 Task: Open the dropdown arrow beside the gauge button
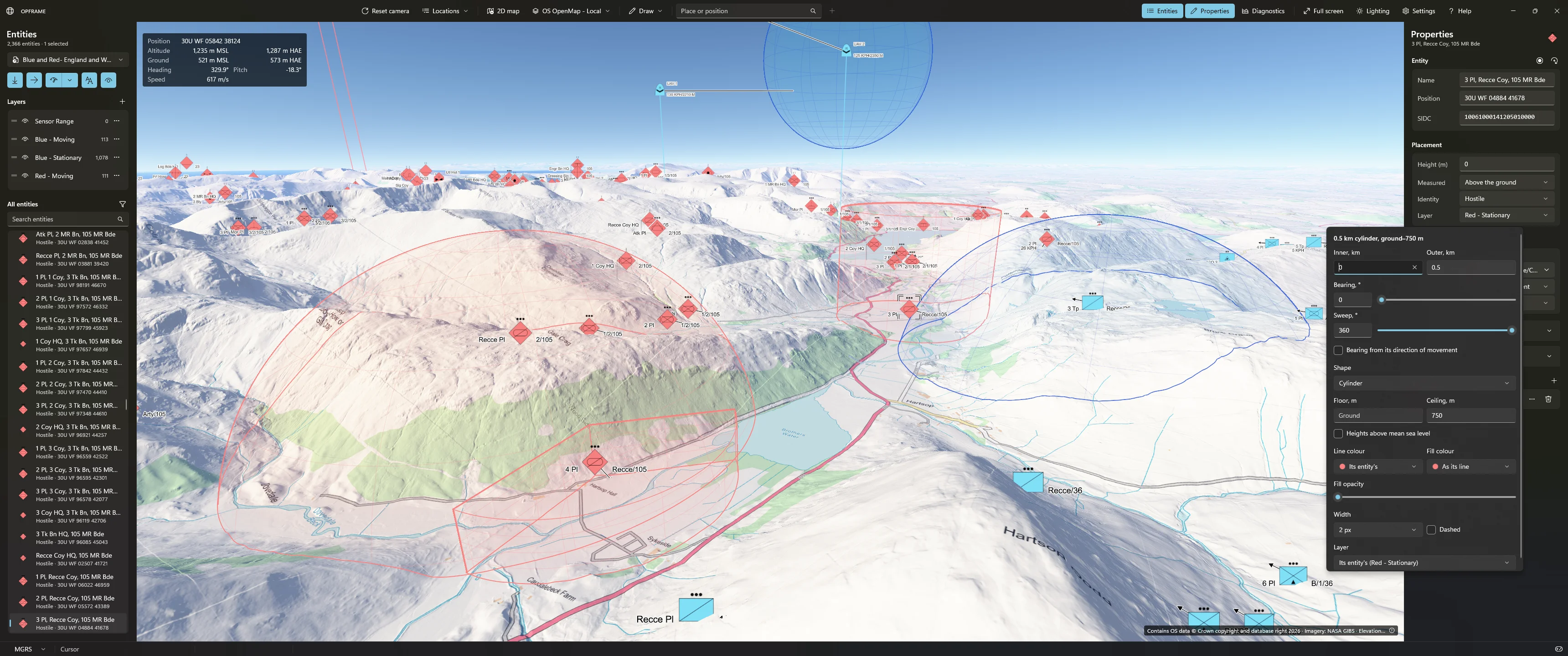[70, 80]
